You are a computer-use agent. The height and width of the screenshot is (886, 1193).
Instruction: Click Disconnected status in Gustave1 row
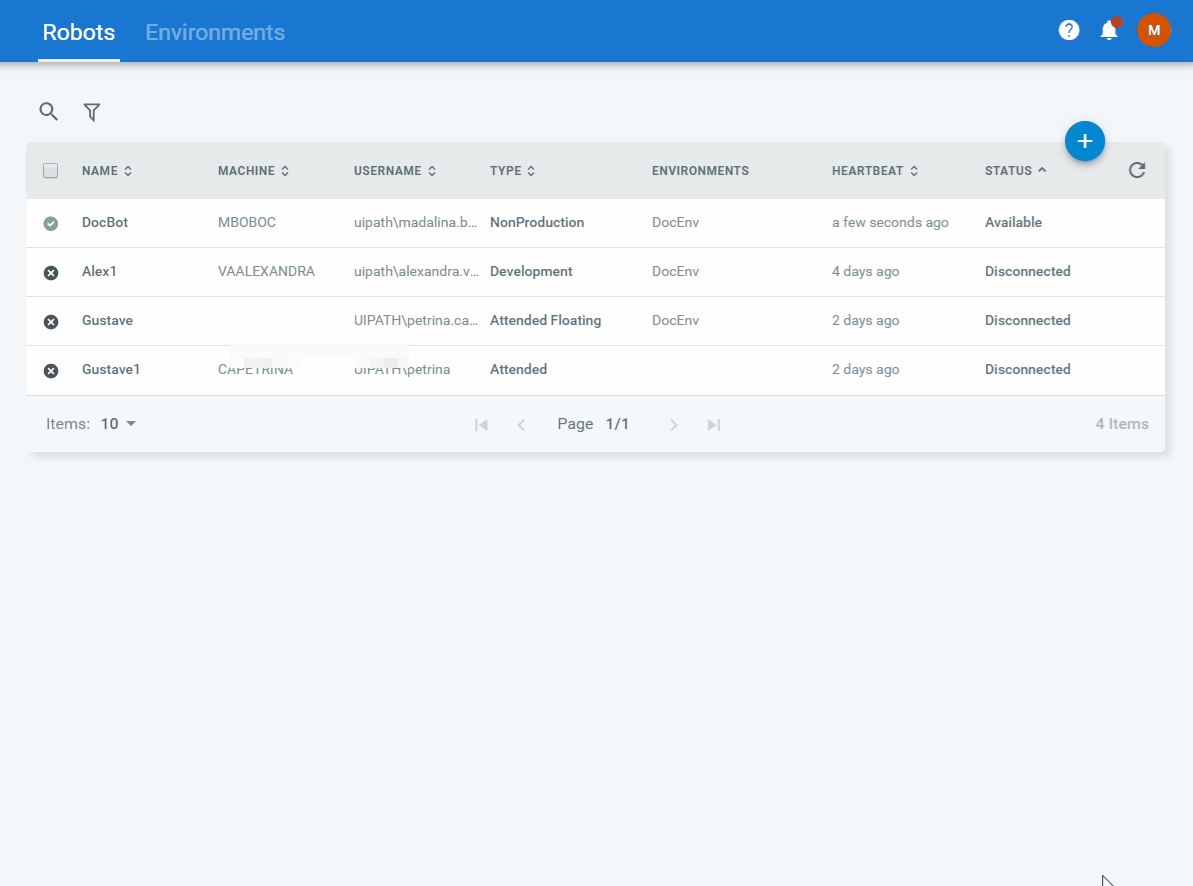[1028, 369]
